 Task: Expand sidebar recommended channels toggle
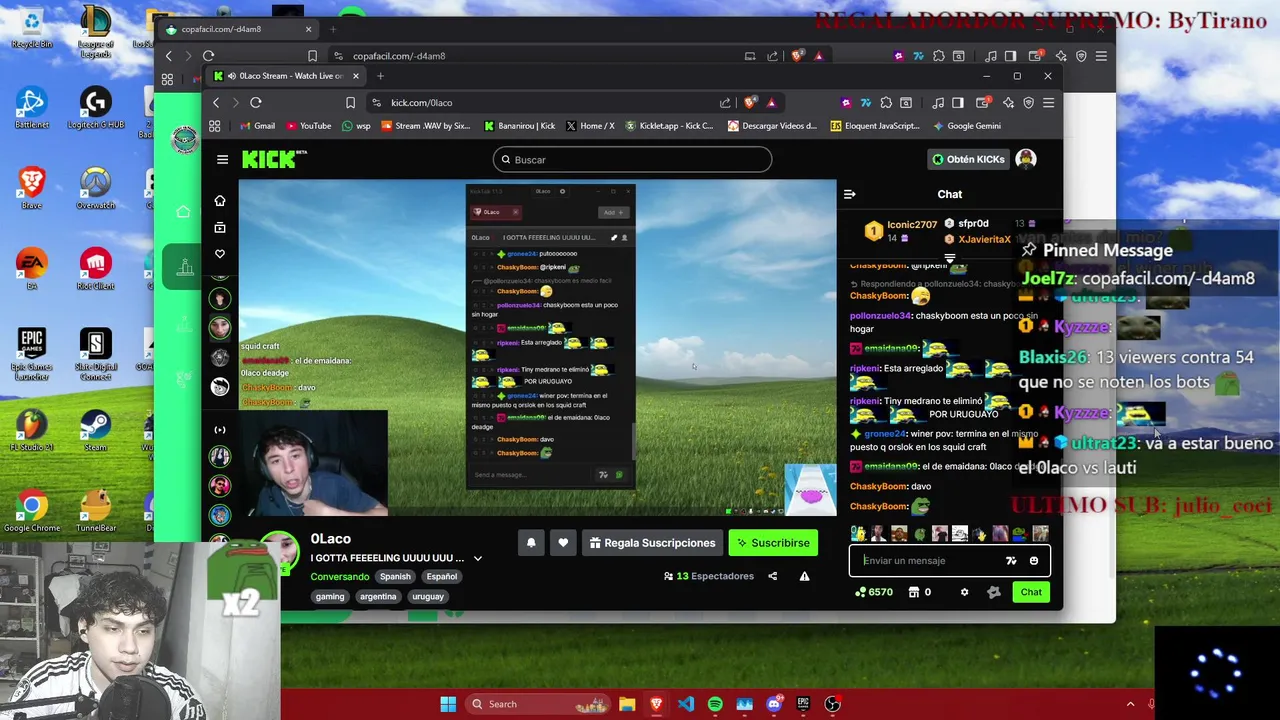[220, 430]
